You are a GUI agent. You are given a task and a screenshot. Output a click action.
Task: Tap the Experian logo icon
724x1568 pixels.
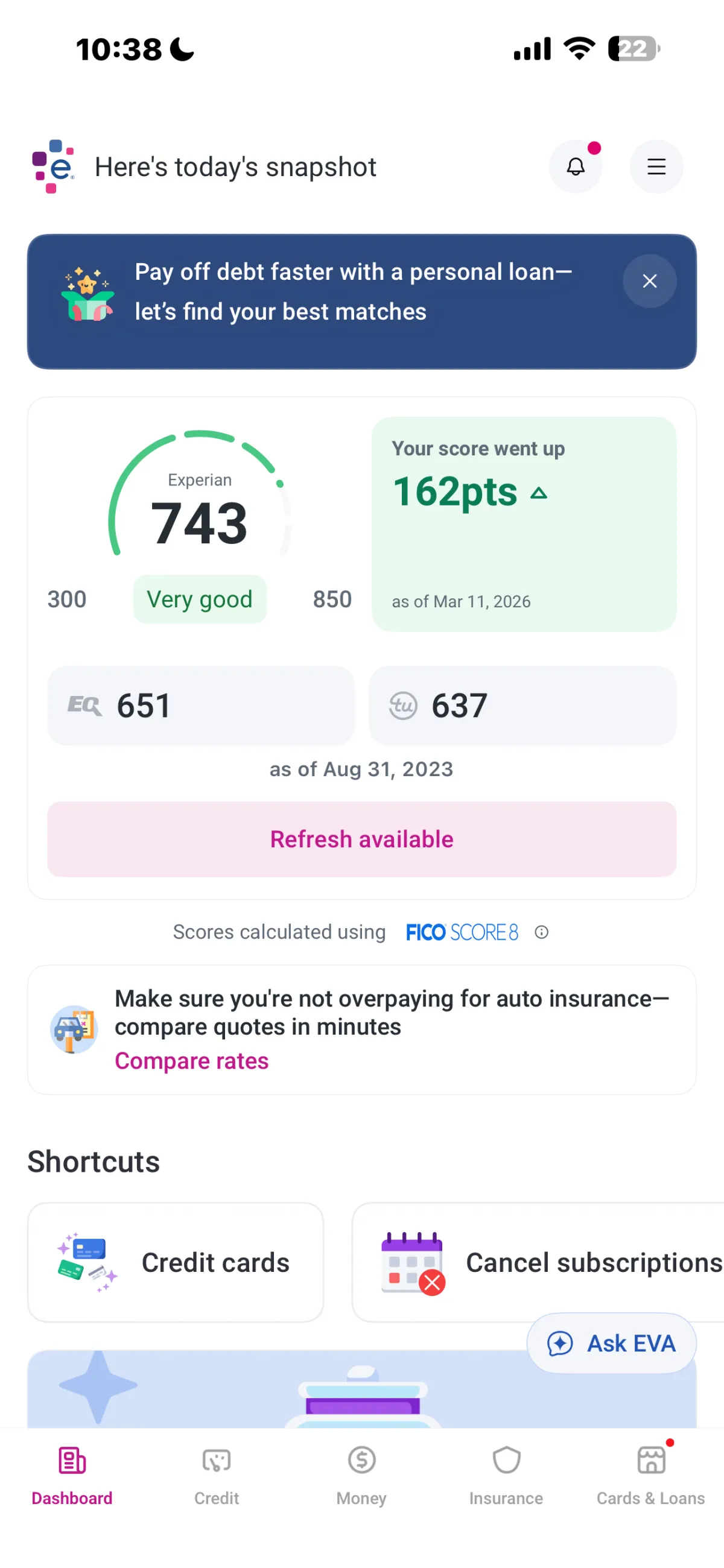53,167
